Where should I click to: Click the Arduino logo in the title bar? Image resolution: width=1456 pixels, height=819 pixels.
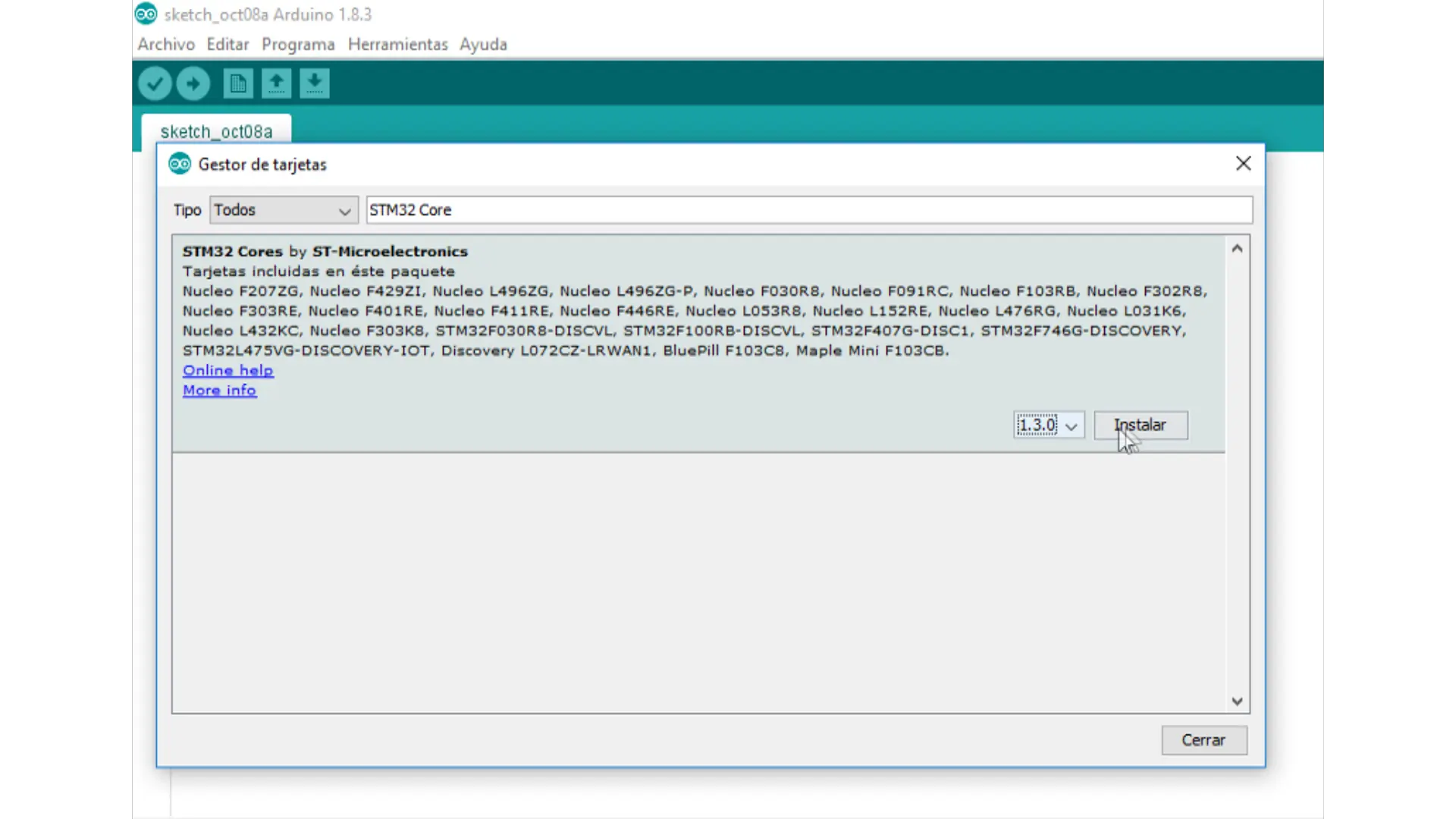tap(146, 14)
